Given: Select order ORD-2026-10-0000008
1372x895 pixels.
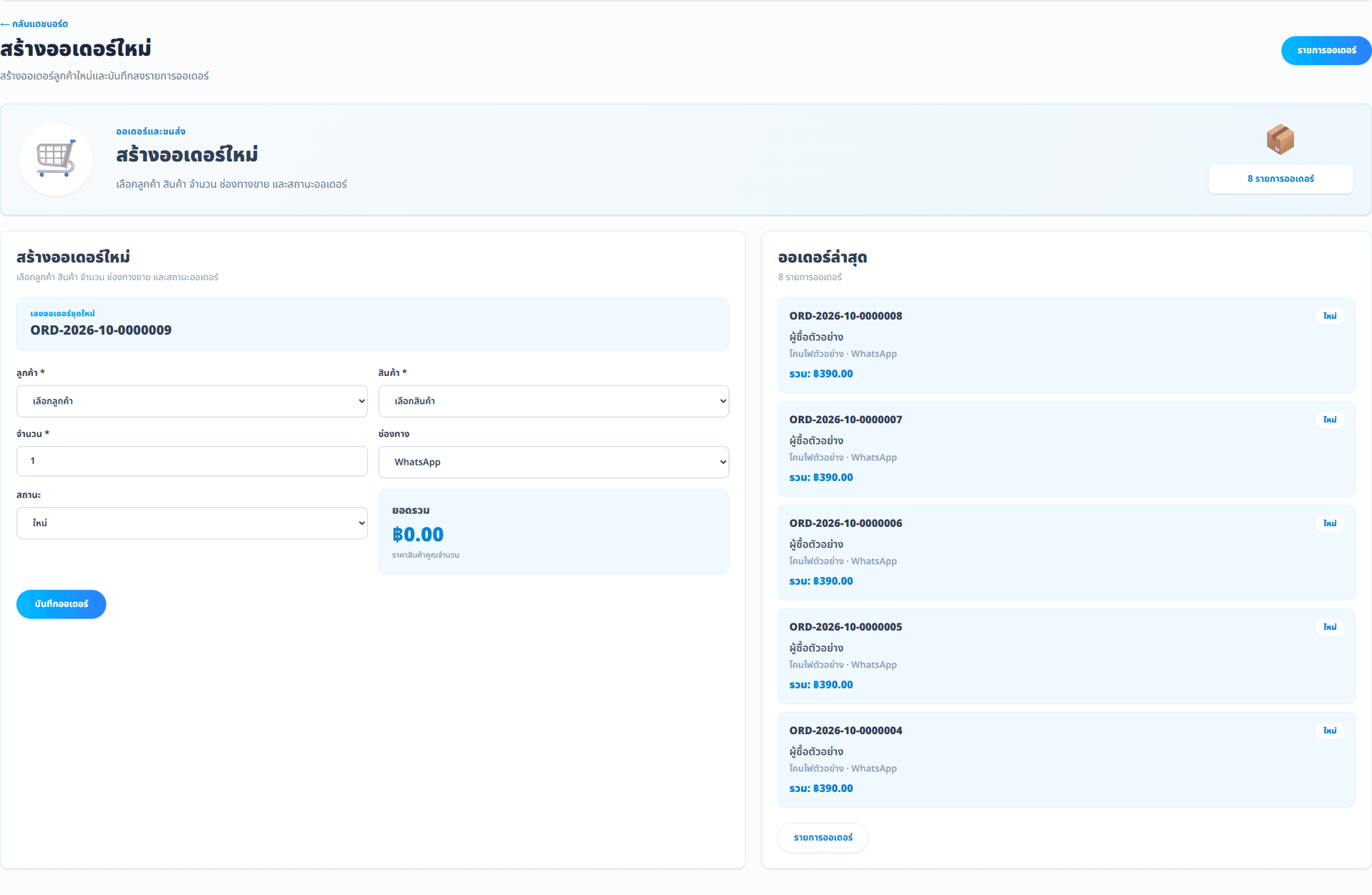Looking at the screenshot, I should click(x=1066, y=345).
